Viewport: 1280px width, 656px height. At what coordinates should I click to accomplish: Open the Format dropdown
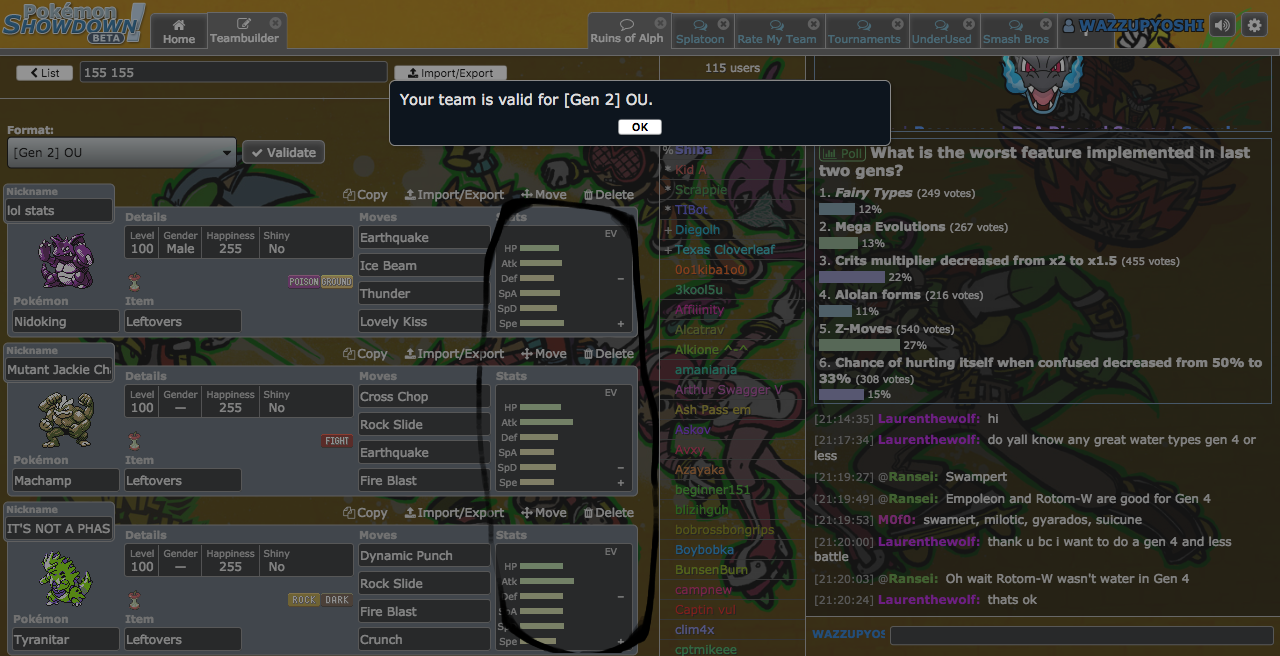tap(121, 152)
